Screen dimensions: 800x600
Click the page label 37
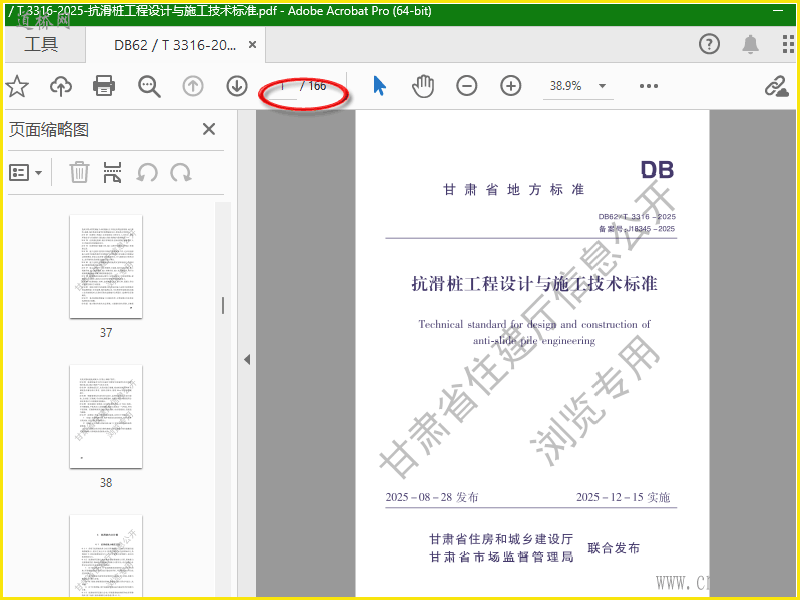106,333
